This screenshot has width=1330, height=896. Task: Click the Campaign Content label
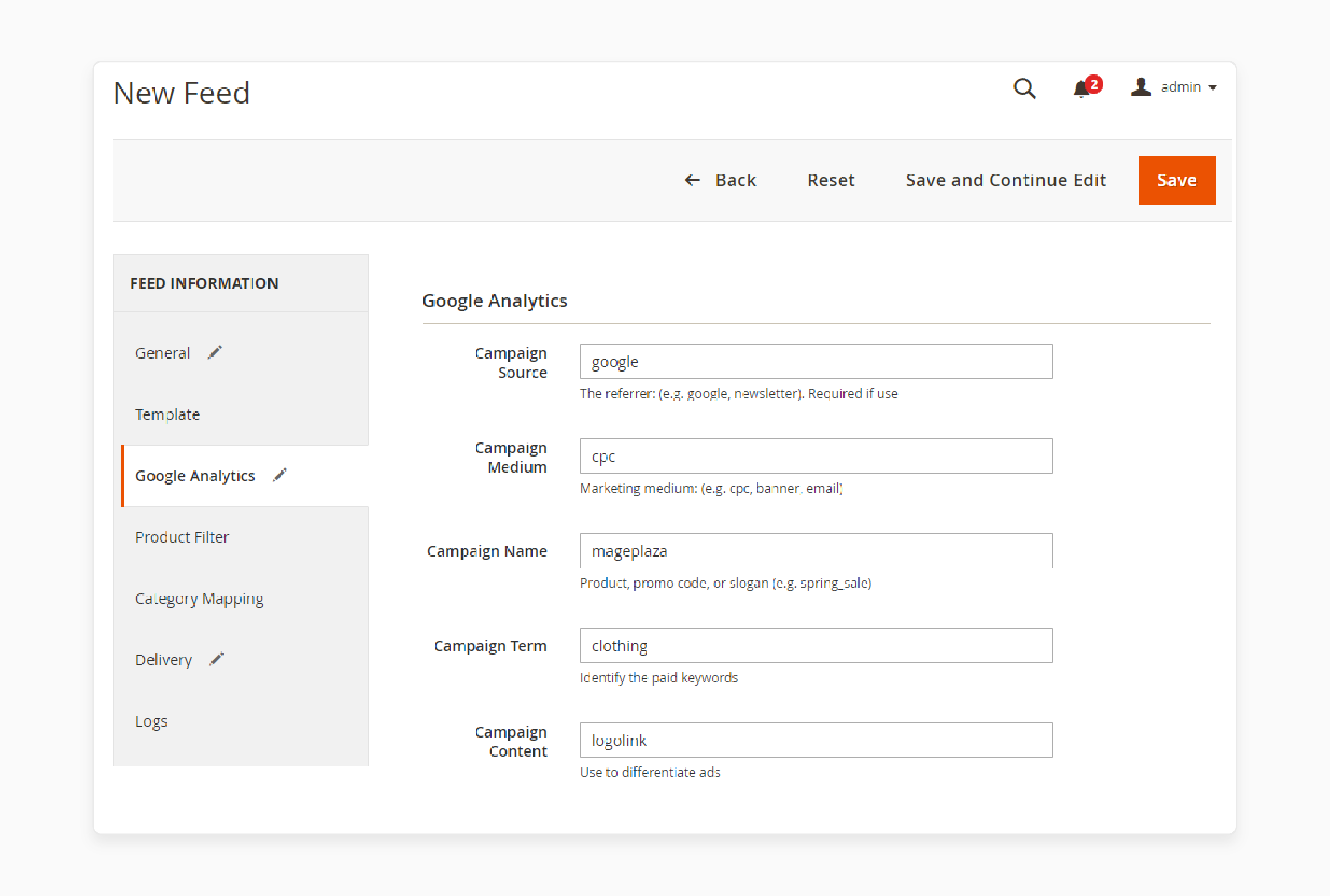pos(511,742)
